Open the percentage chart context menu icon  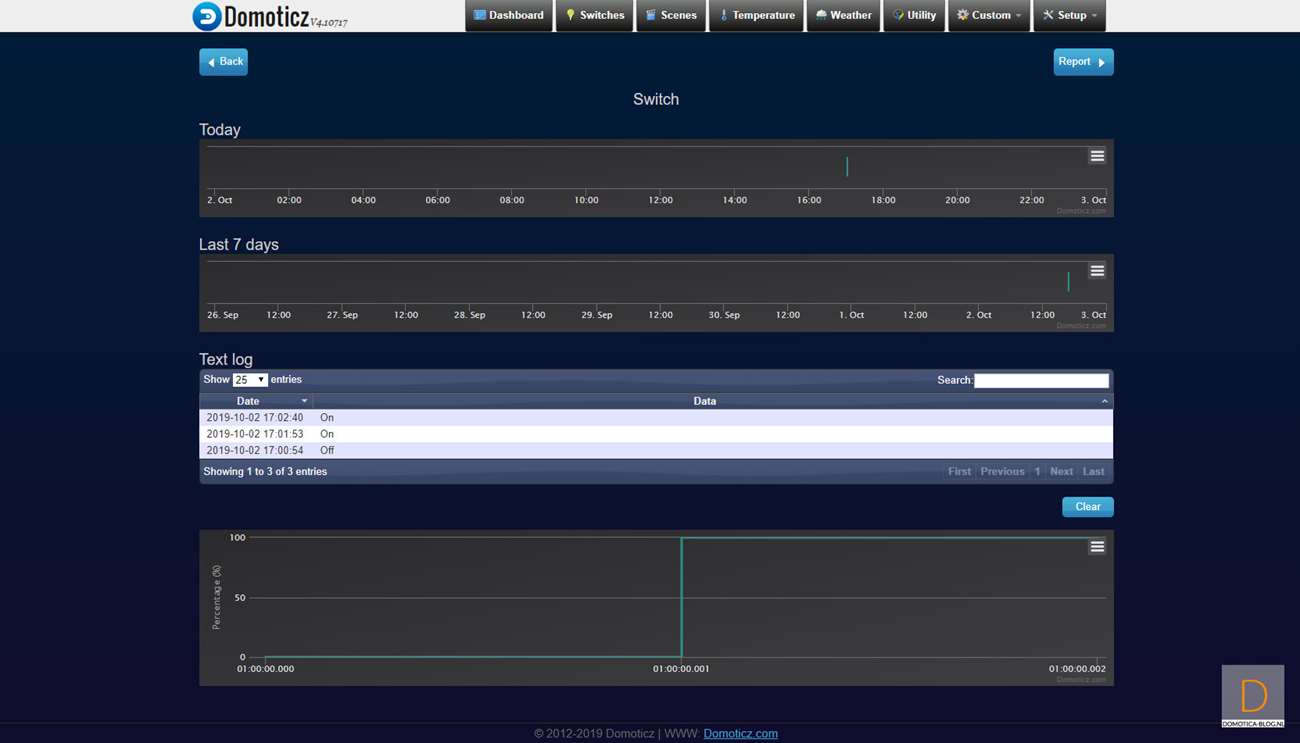click(x=1097, y=547)
